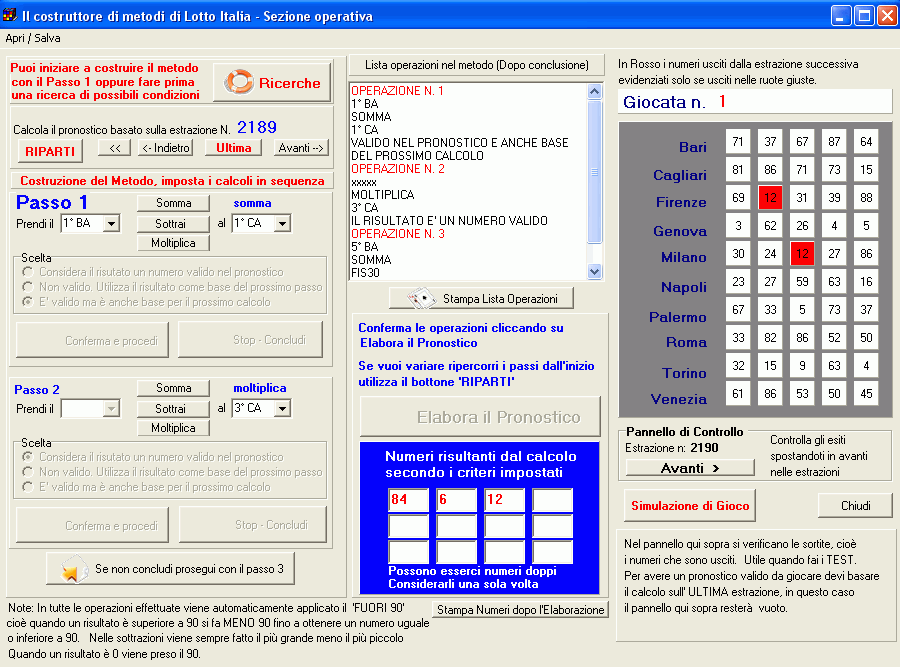The height and width of the screenshot is (667, 900).
Task: Click Sottrai in Passo 2
Action: click(x=173, y=409)
